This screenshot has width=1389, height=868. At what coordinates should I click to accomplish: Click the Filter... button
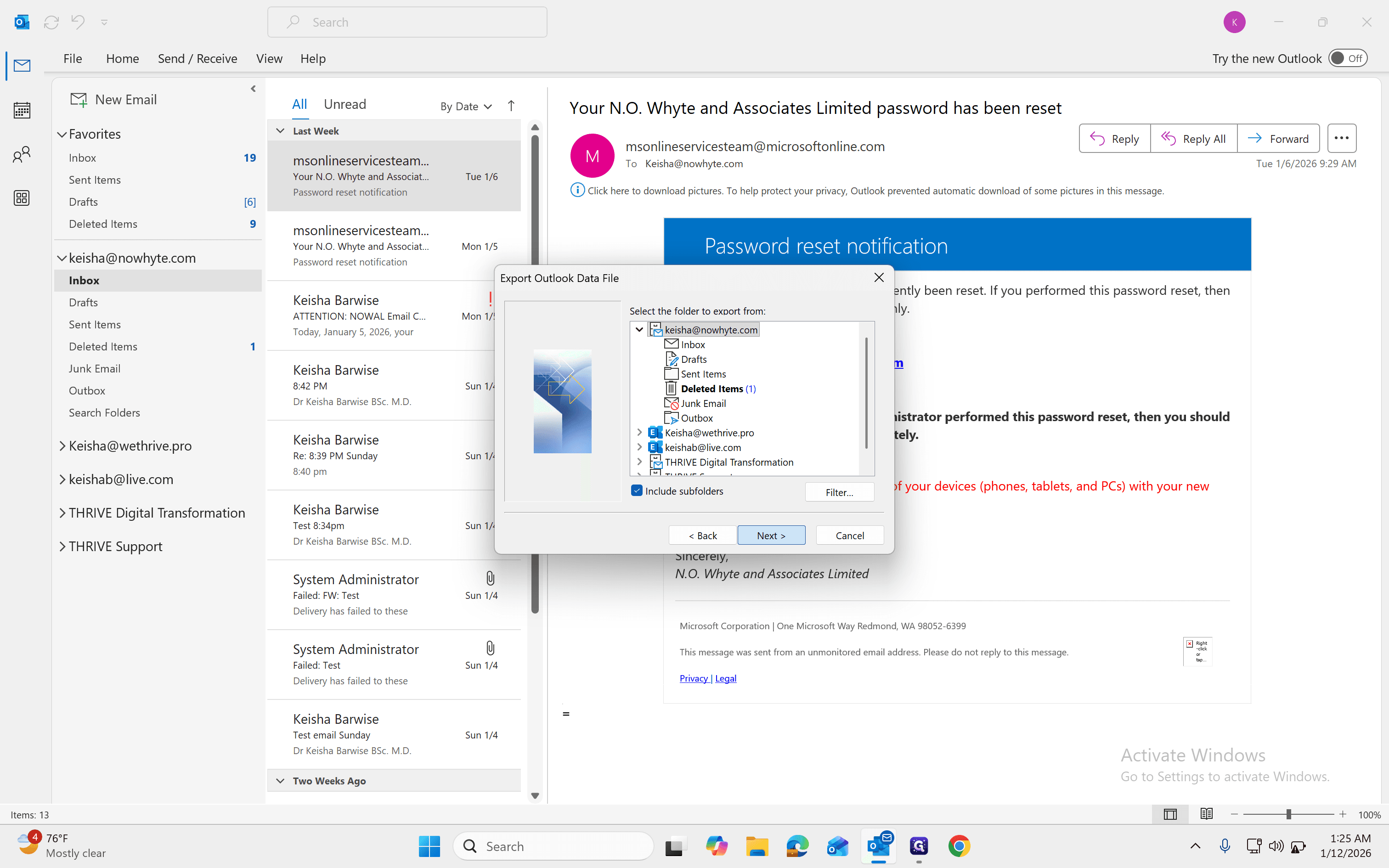pos(839,492)
